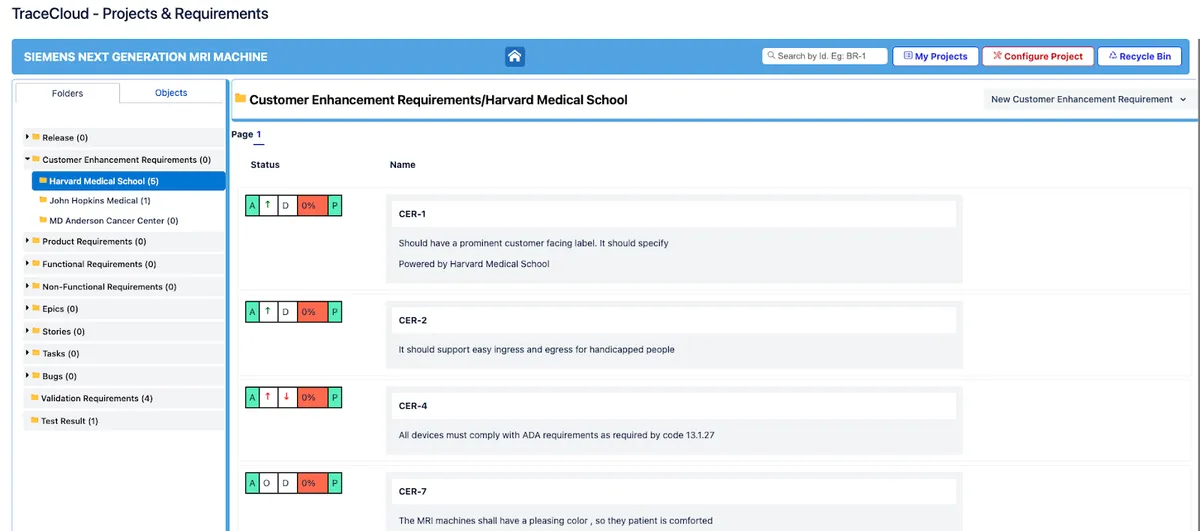Expand the Product Requirements folder arrow
This screenshot has height=531, width=1200.
click(x=27, y=241)
